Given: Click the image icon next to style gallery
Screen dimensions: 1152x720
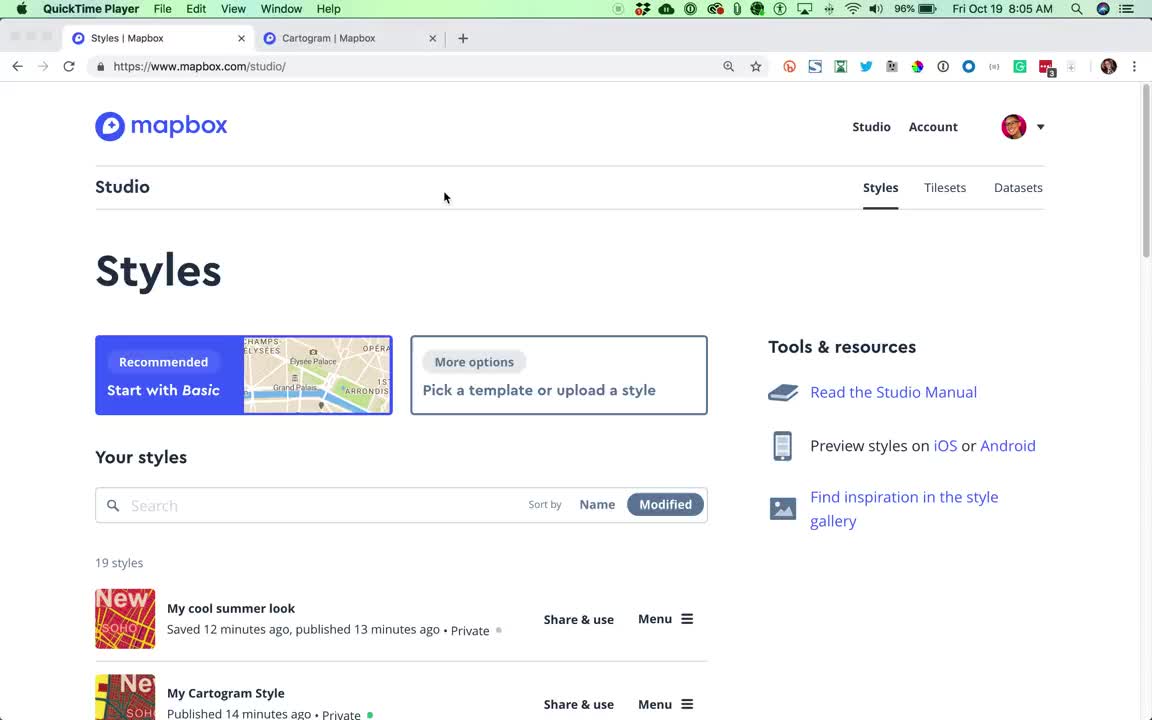Looking at the screenshot, I should 783,508.
